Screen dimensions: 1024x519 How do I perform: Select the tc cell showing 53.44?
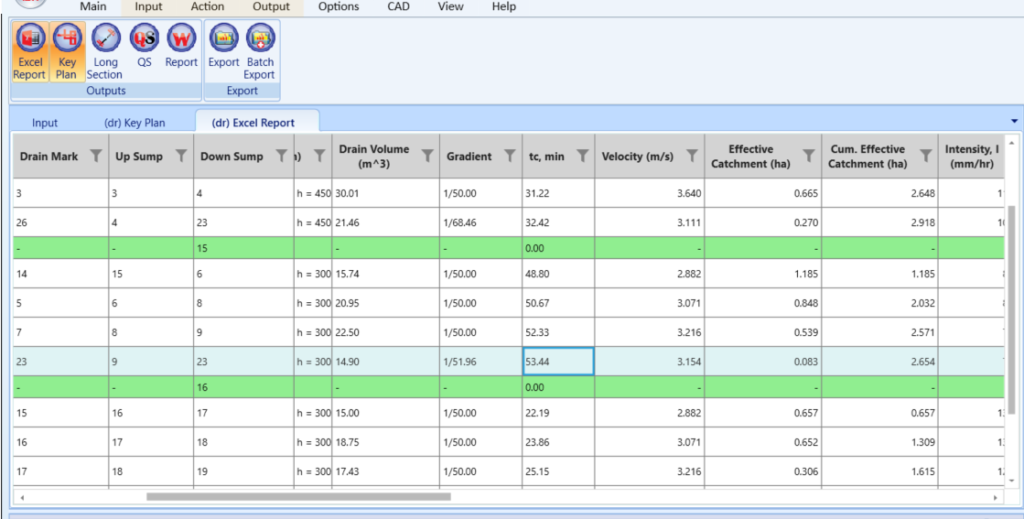click(x=558, y=361)
